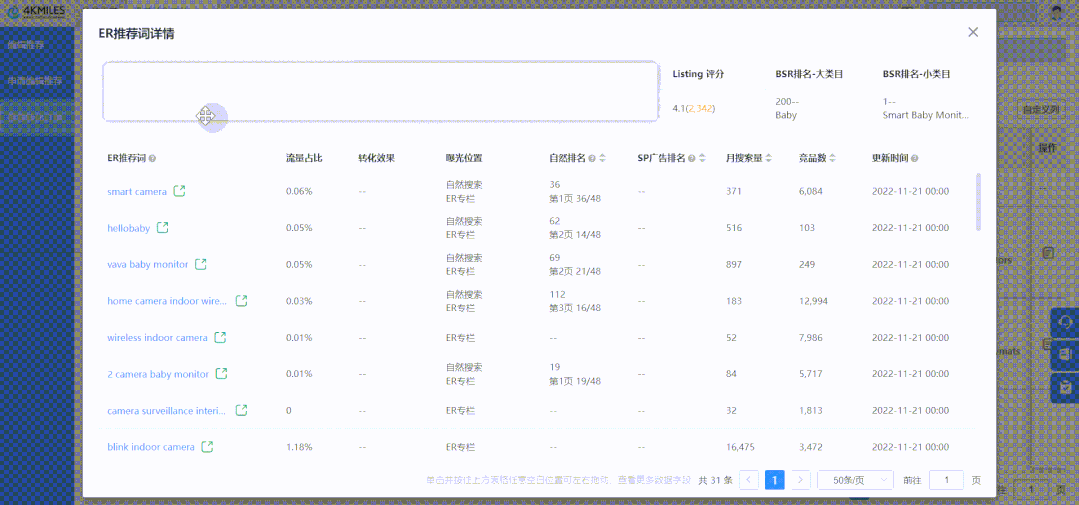Viewport: 1079px width, 505px height.
Task: Open the 50条/页 page size dropdown
Action: tap(855, 480)
